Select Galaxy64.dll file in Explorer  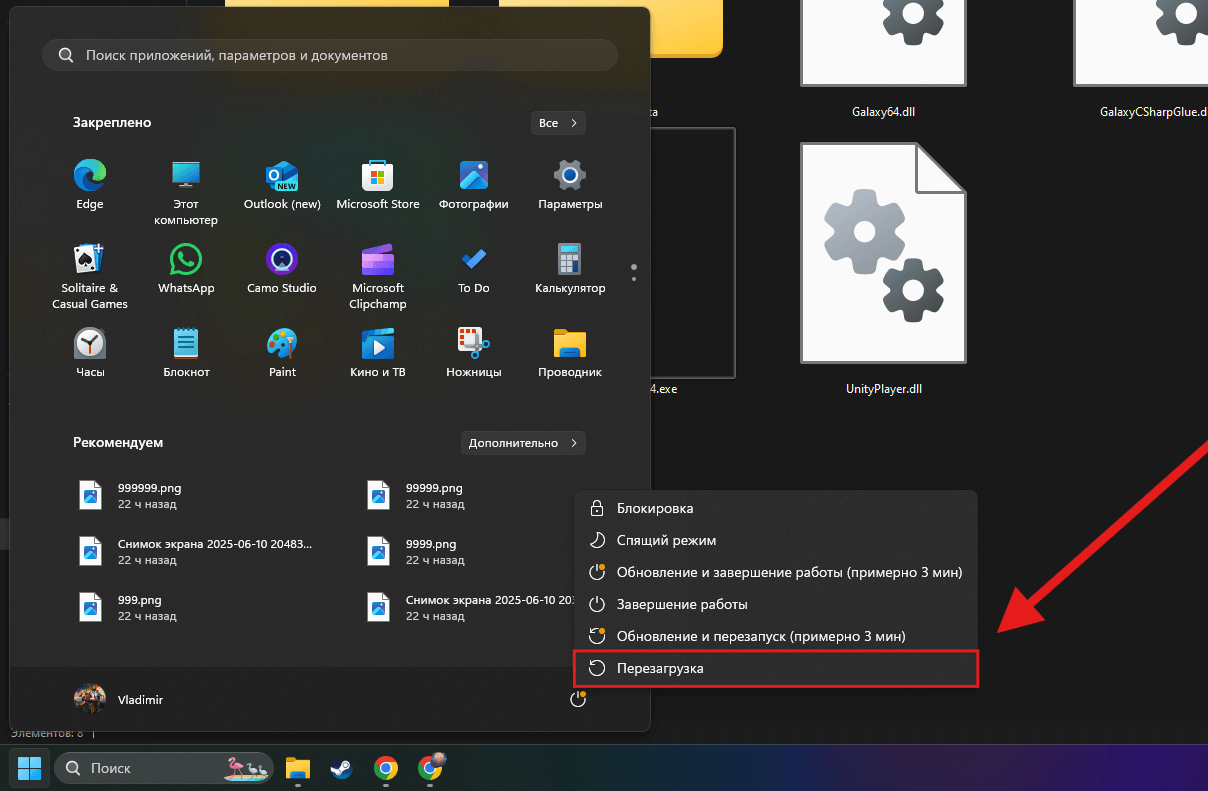(x=883, y=60)
